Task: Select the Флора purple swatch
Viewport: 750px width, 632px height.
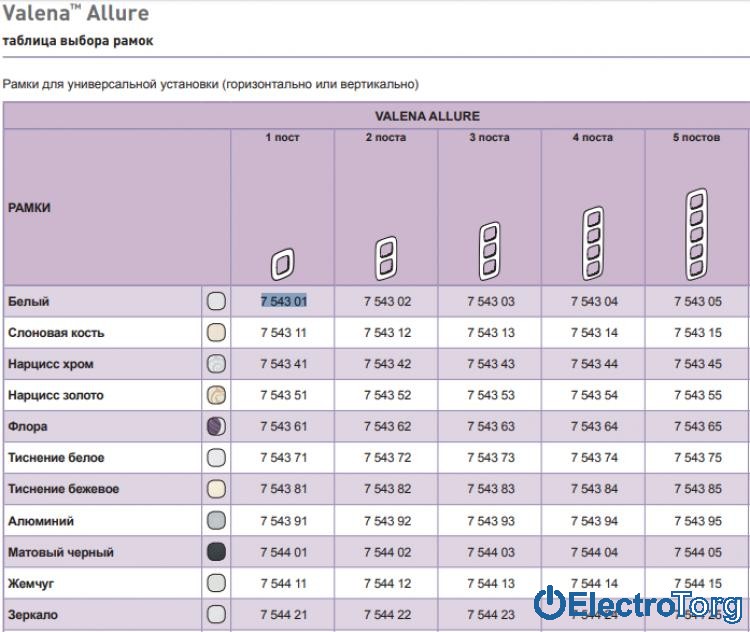Action: (216, 427)
